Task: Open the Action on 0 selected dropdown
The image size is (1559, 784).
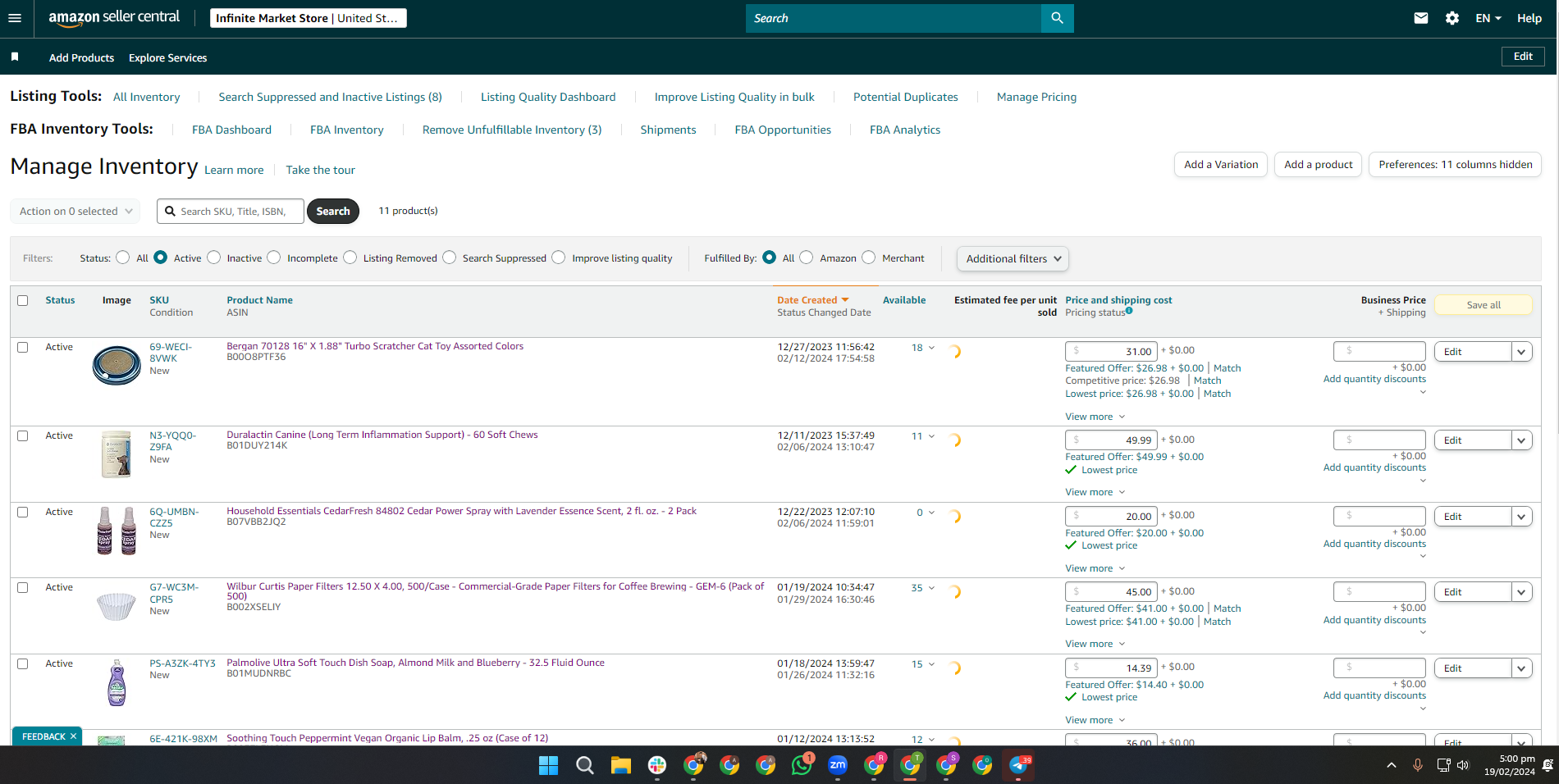Action: click(75, 211)
